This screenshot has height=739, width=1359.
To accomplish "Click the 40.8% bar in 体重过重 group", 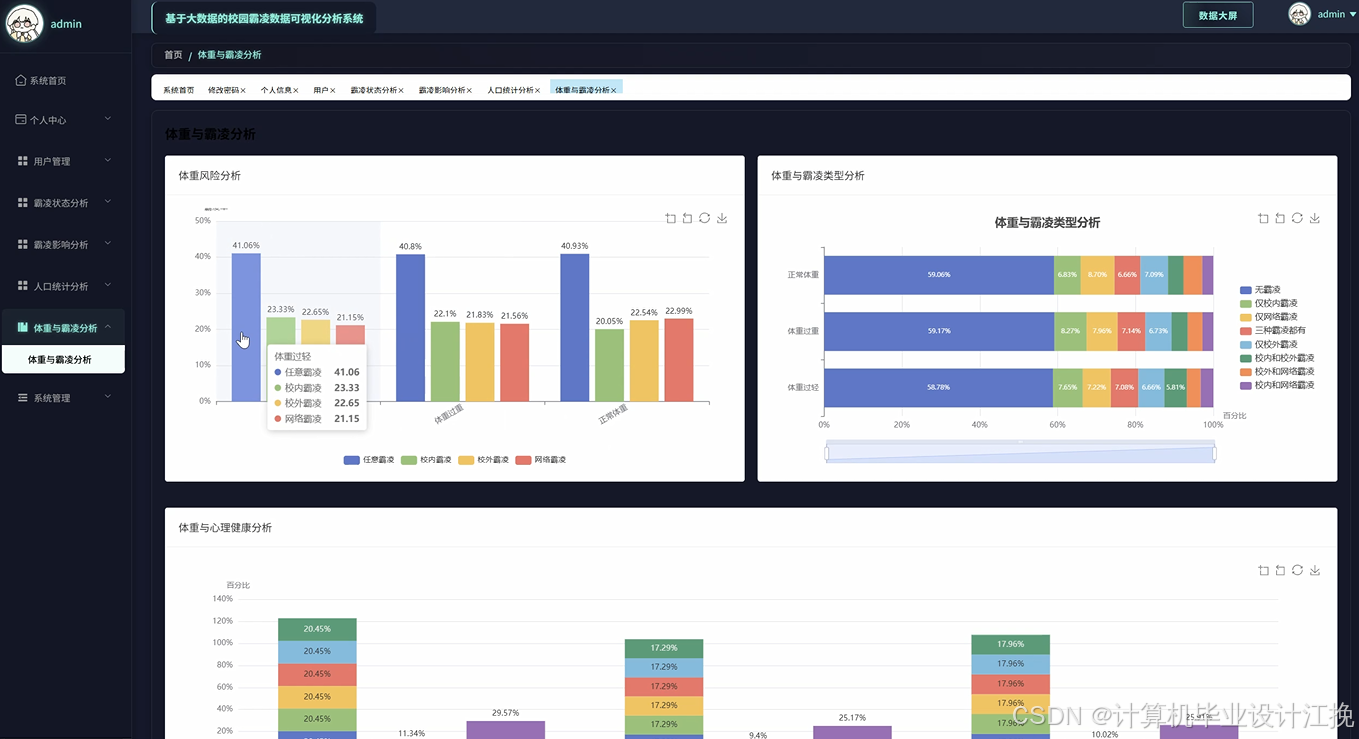I will (x=410, y=328).
